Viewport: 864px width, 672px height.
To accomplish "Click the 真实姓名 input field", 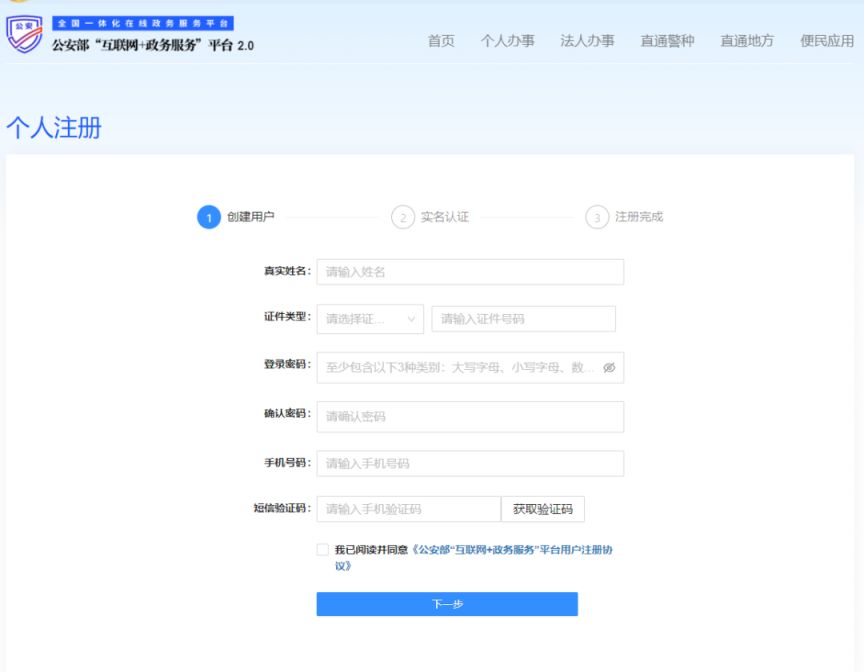I will click(470, 272).
